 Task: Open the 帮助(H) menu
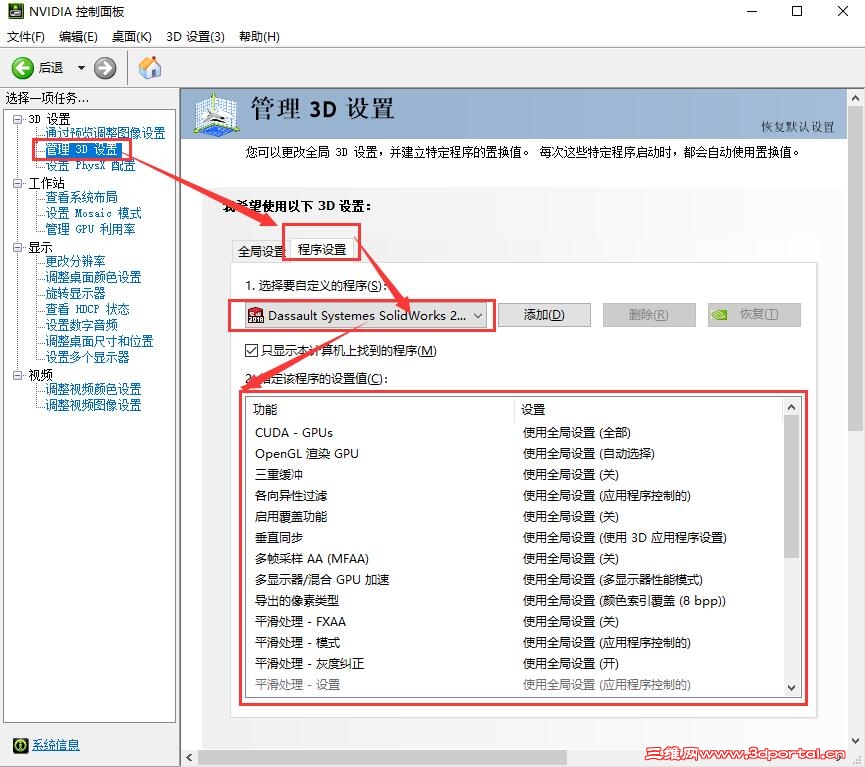pos(259,36)
